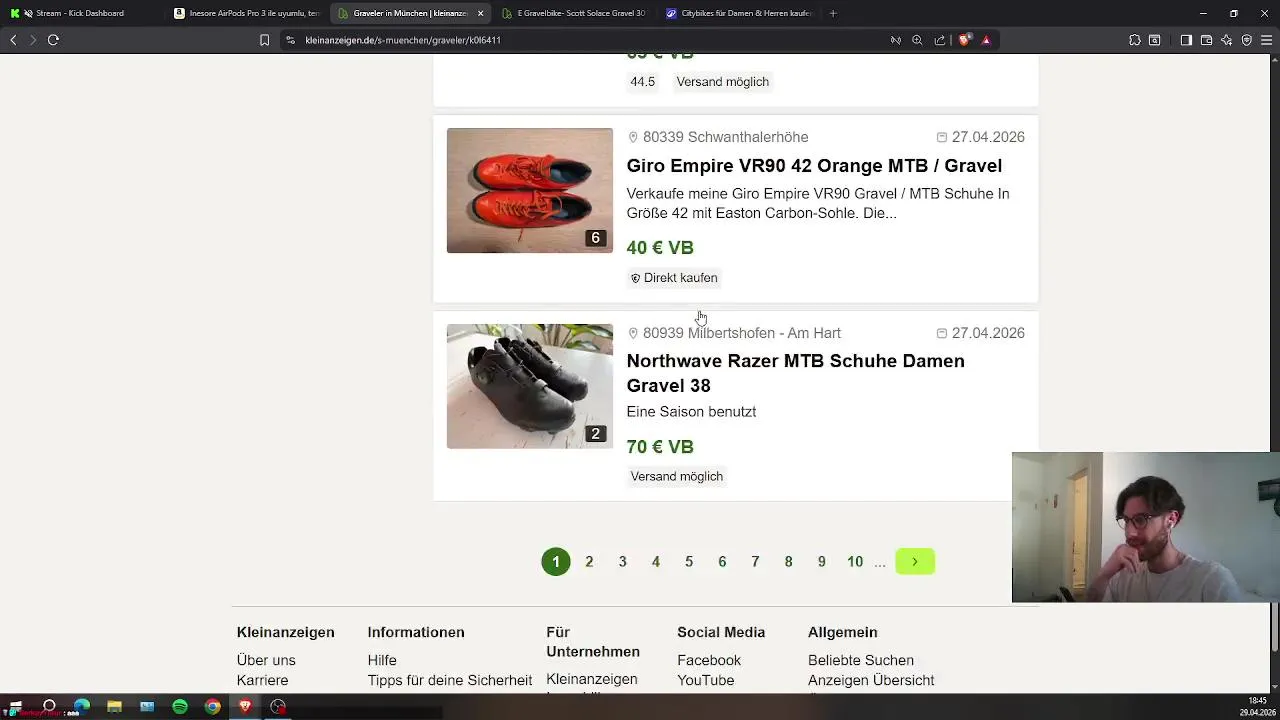Switch to Brave browser in taskbar

[x=245, y=706]
